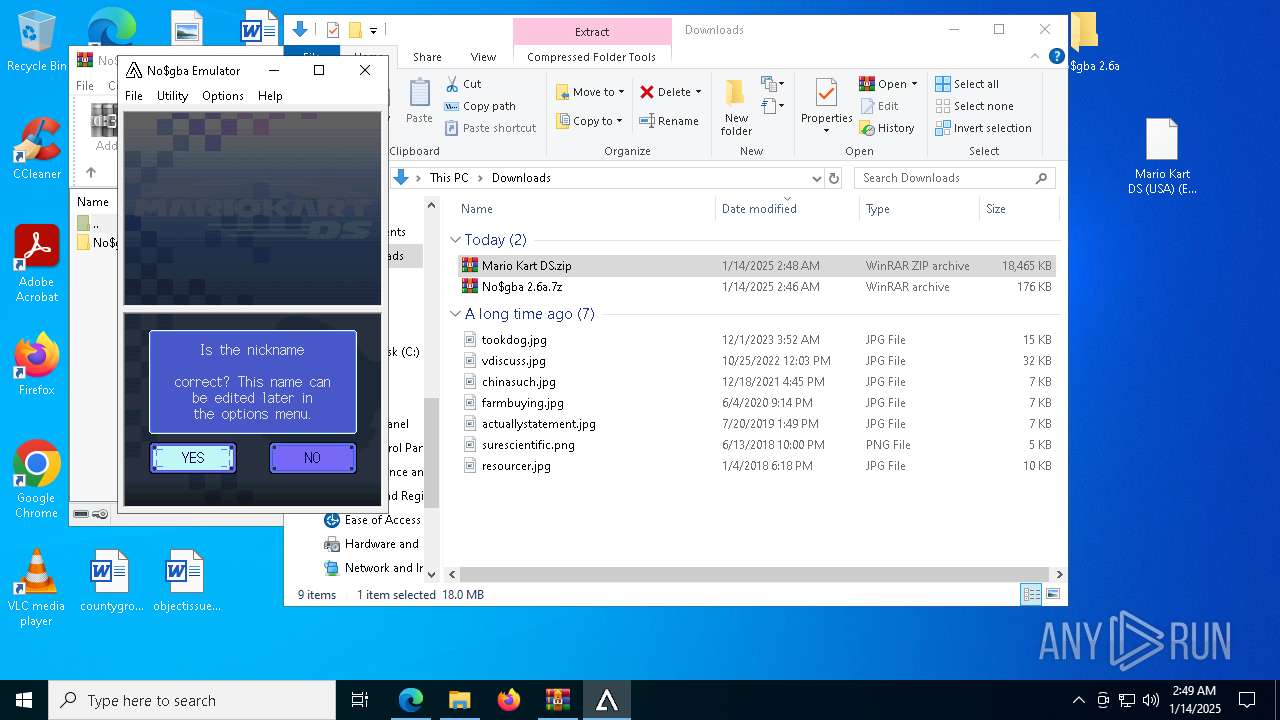Switch to View ribbon tab
This screenshot has height=720, width=1280.
click(x=483, y=57)
